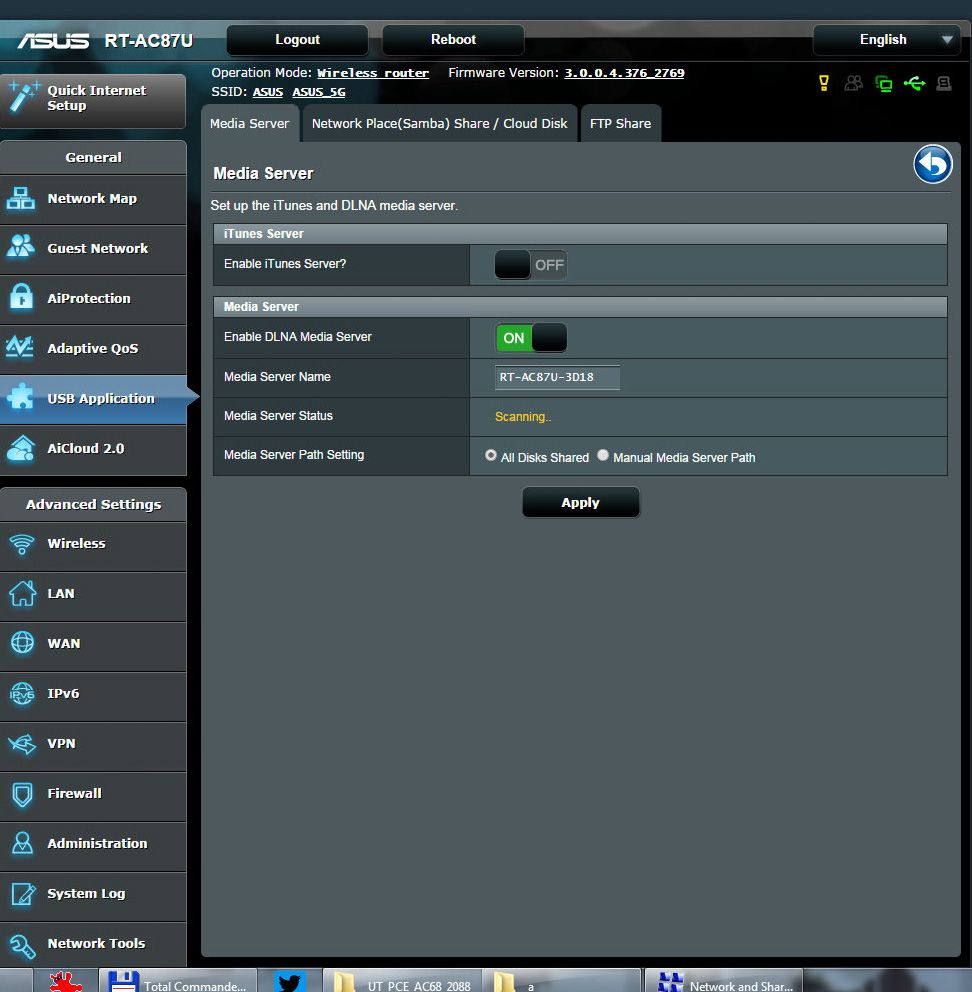Image resolution: width=972 pixels, height=992 pixels.
Task: Turn off the DLNA Media Server switch
Action: [x=531, y=338]
